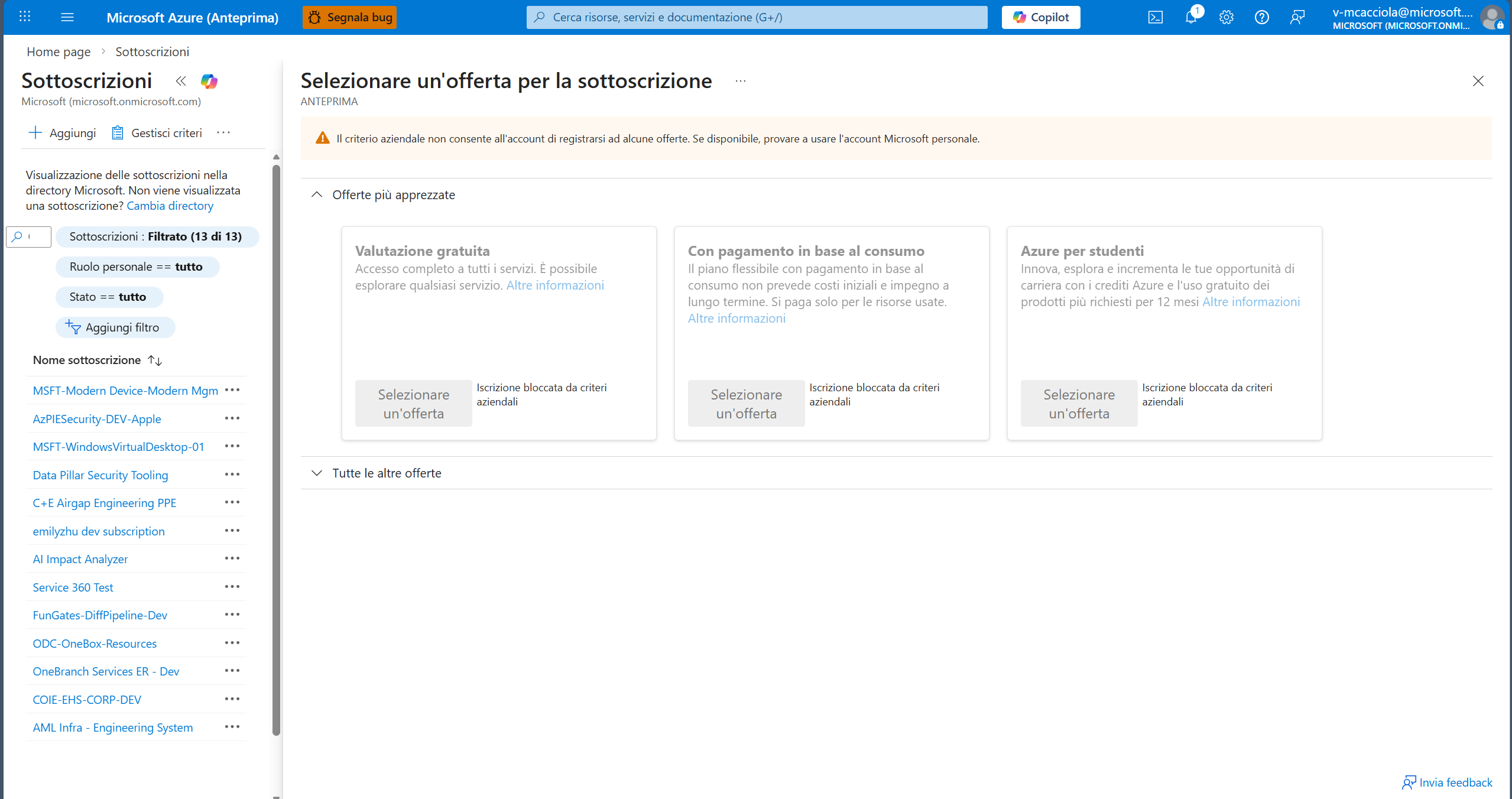This screenshot has width=1512, height=799.
Task: Open FunGates-DiffPipeline-Dev subscription
Action: point(100,615)
